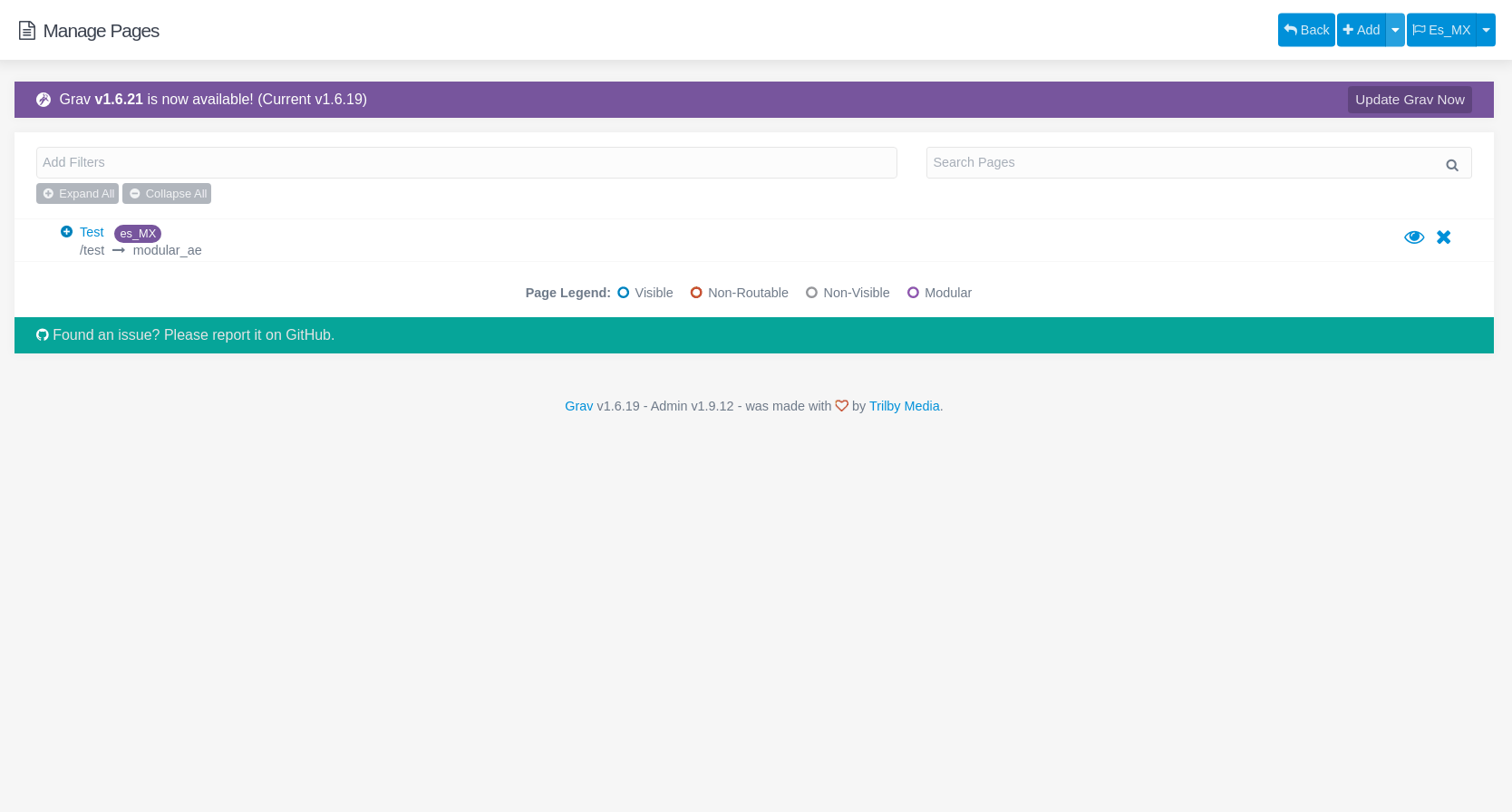Click the GitHub icon in teal bar

point(43,335)
